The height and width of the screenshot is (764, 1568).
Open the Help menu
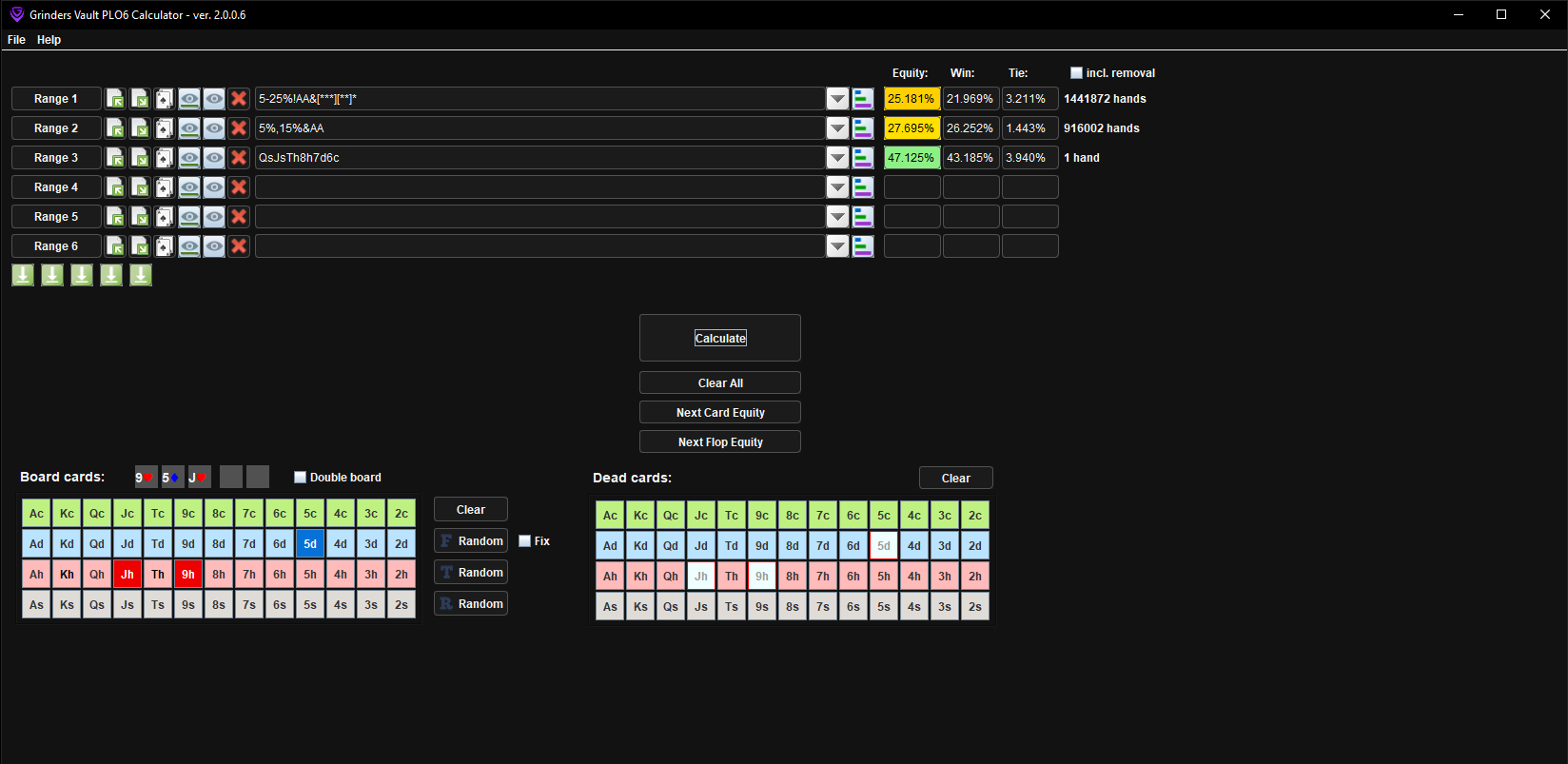tap(49, 40)
